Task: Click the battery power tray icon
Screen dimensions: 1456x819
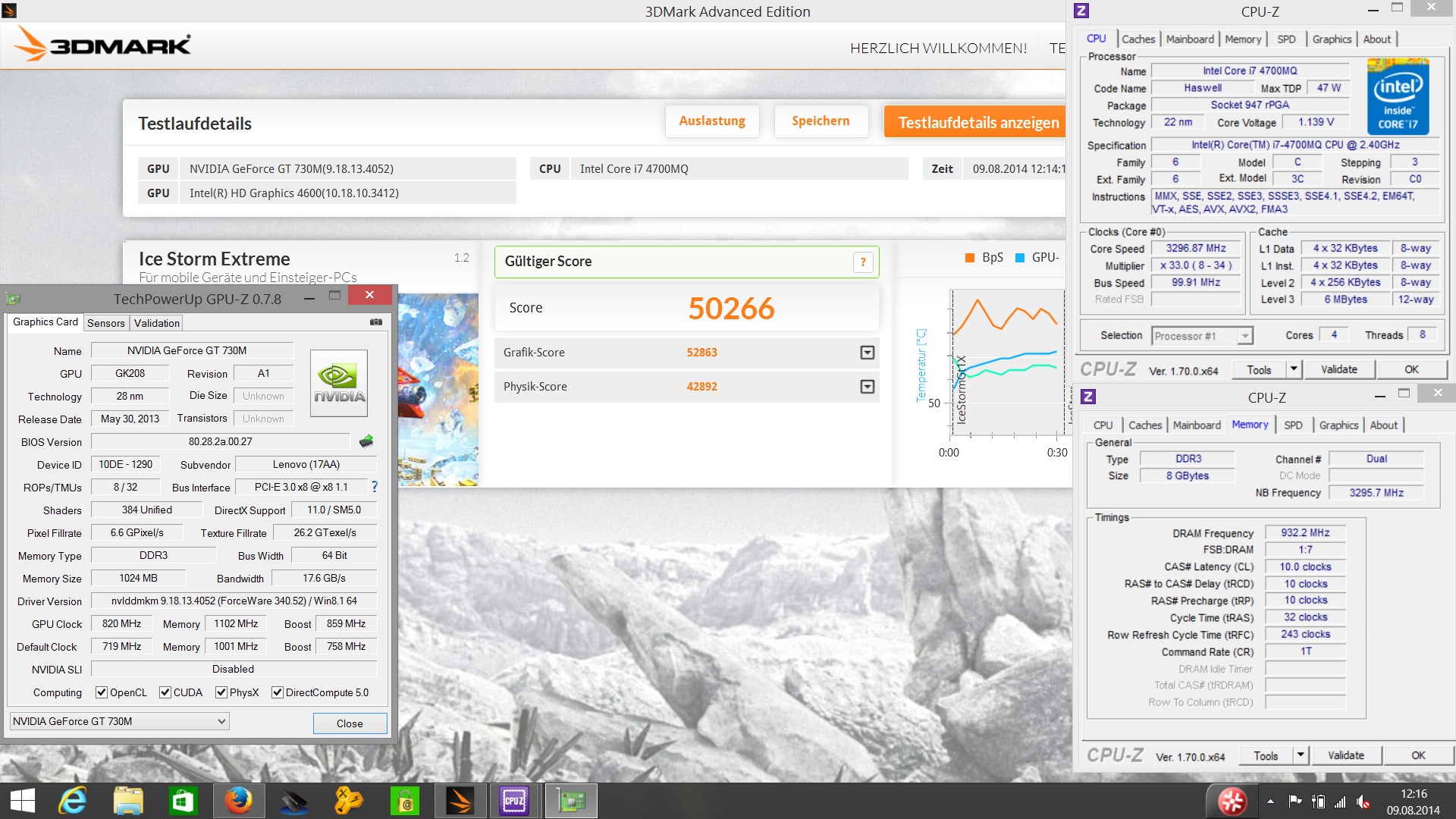Action: 1318,802
